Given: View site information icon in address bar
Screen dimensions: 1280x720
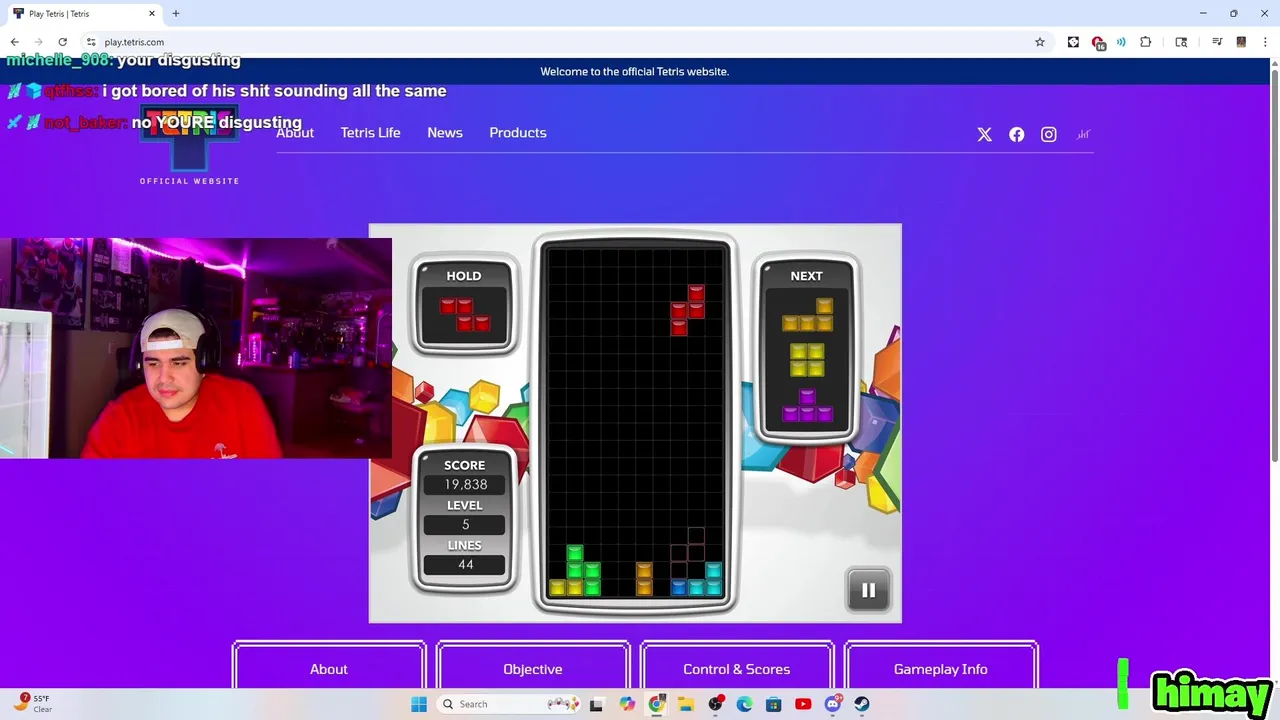Looking at the screenshot, I should [91, 42].
